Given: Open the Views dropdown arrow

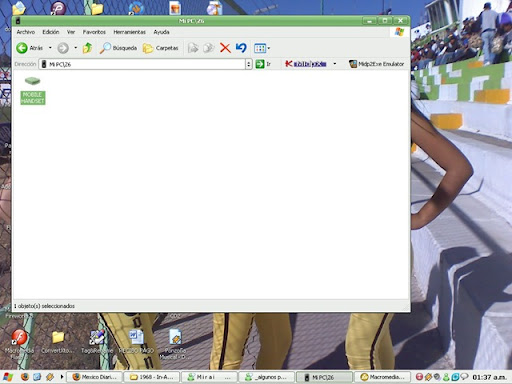Looking at the screenshot, I should (269, 48).
